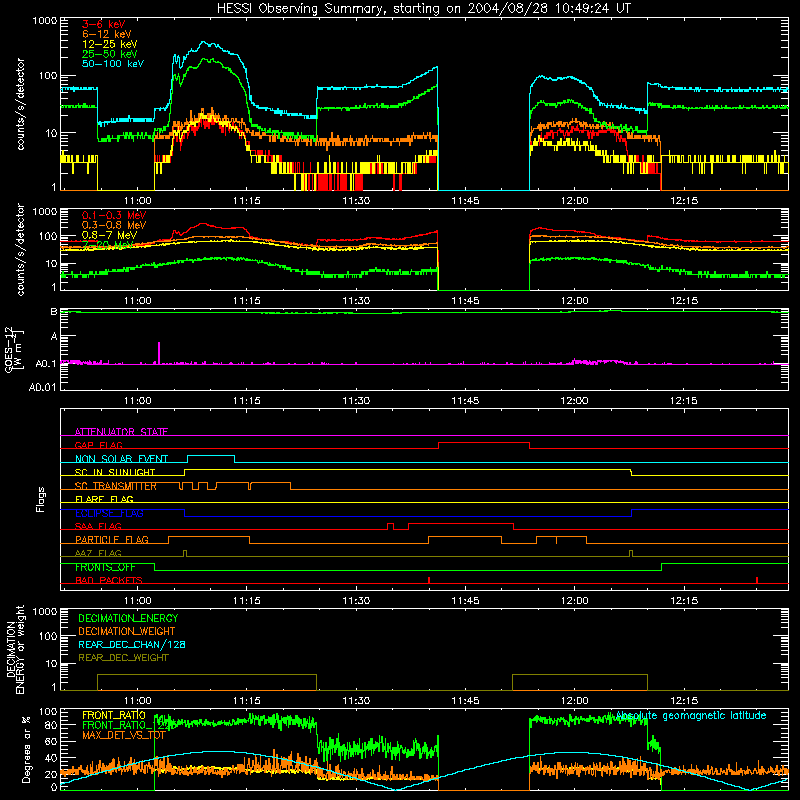Click the 11:00 tick label below the GOES panel
The width and height of the screenshot is (800, 800).
pos(137,401)
